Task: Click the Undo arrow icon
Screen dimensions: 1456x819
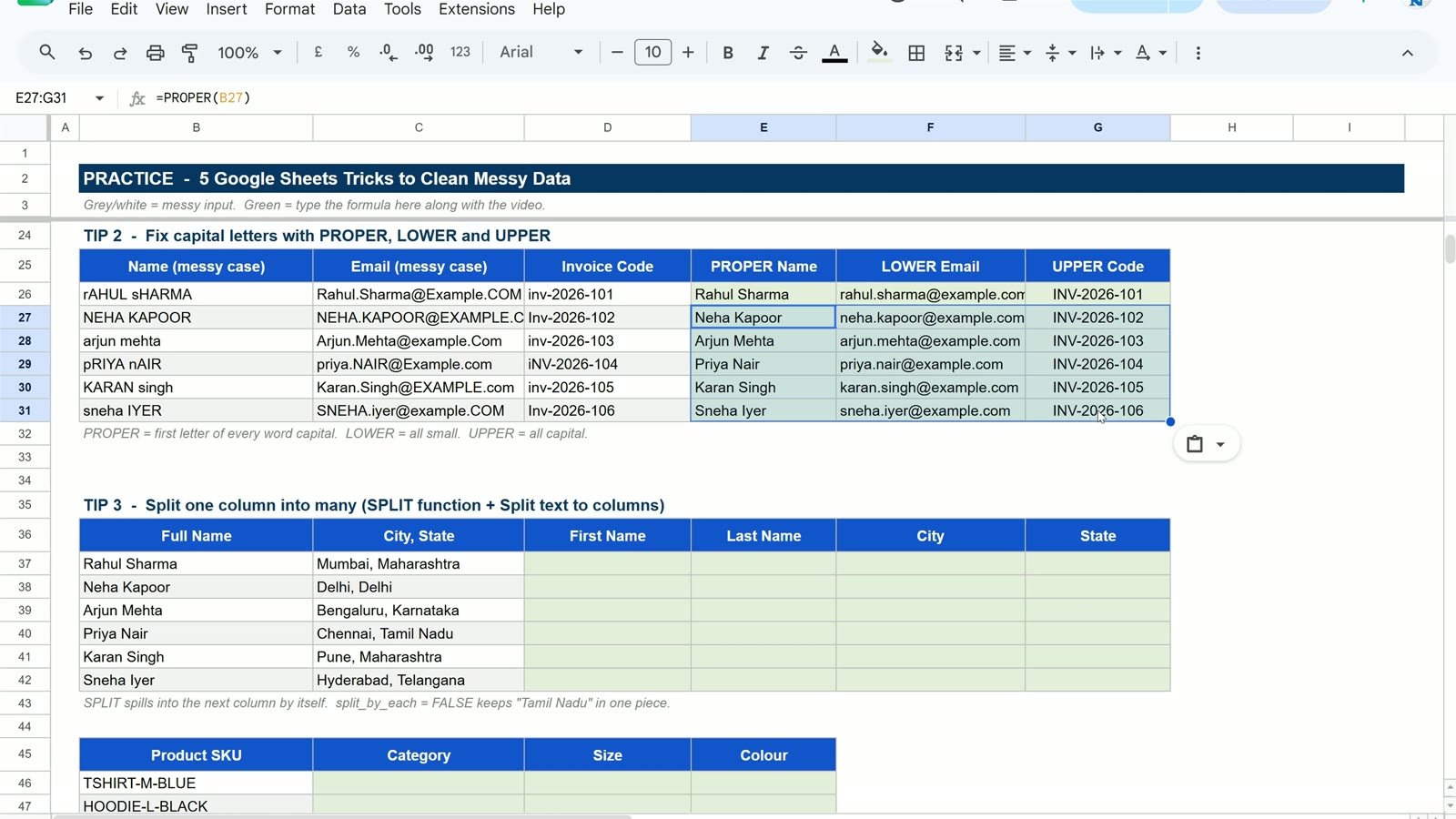Action: coord(85,53)
